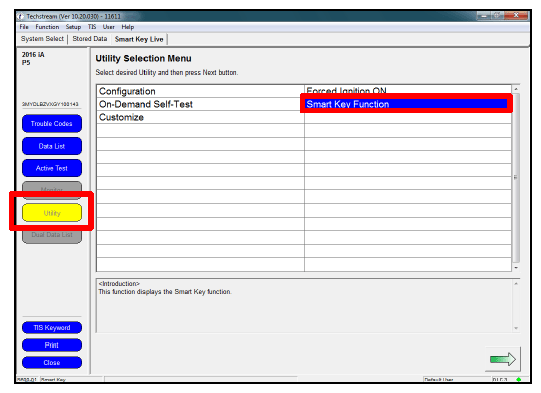Image resolution: width=541 pixels, height=393 pixels.
Task: Click the utility list scroll down arrow
Action: (x=516, y=268)
